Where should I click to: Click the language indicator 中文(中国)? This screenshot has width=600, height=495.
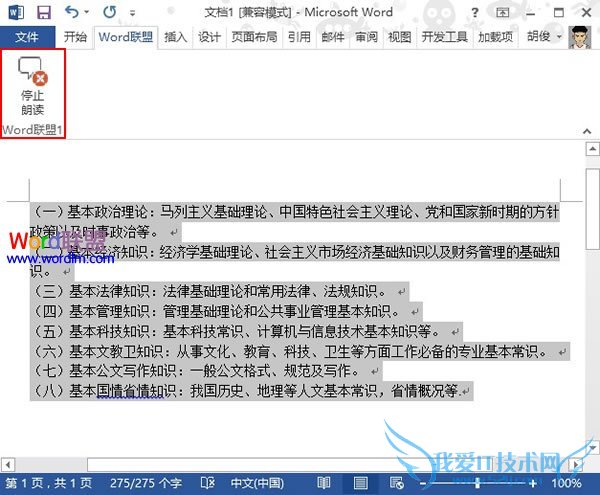click(257, 484)
